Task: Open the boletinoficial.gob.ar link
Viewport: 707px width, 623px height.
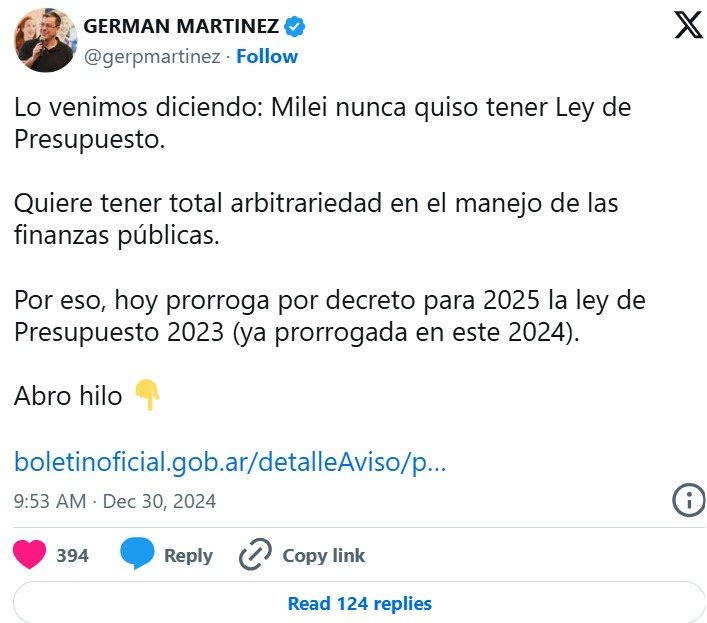Action: pos(230,463)
